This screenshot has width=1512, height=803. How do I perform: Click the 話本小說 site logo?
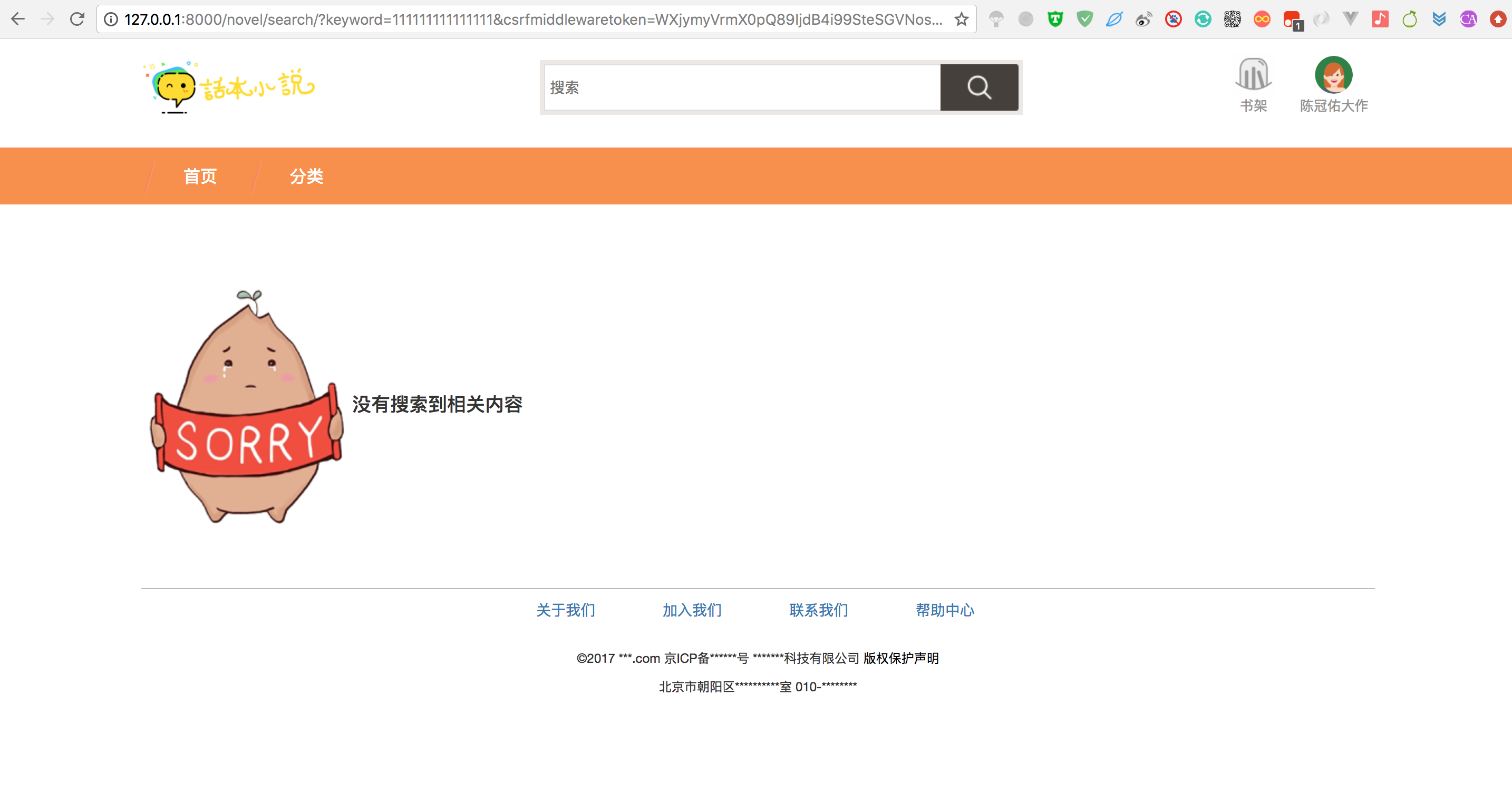click(229, 87)
